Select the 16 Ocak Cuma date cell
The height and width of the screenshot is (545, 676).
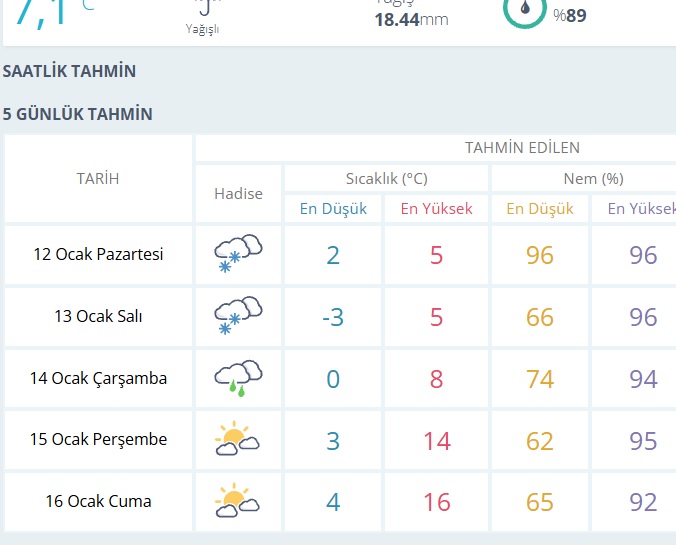pos(98,501)
